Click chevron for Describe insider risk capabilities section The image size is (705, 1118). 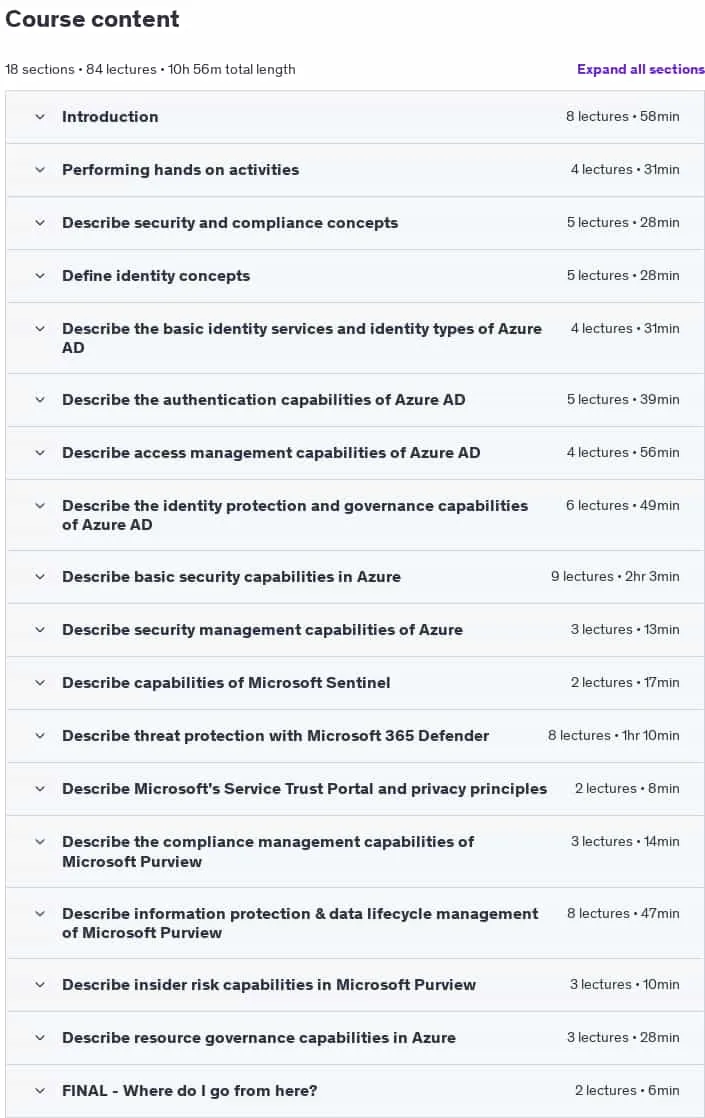[x=40, y=985]
